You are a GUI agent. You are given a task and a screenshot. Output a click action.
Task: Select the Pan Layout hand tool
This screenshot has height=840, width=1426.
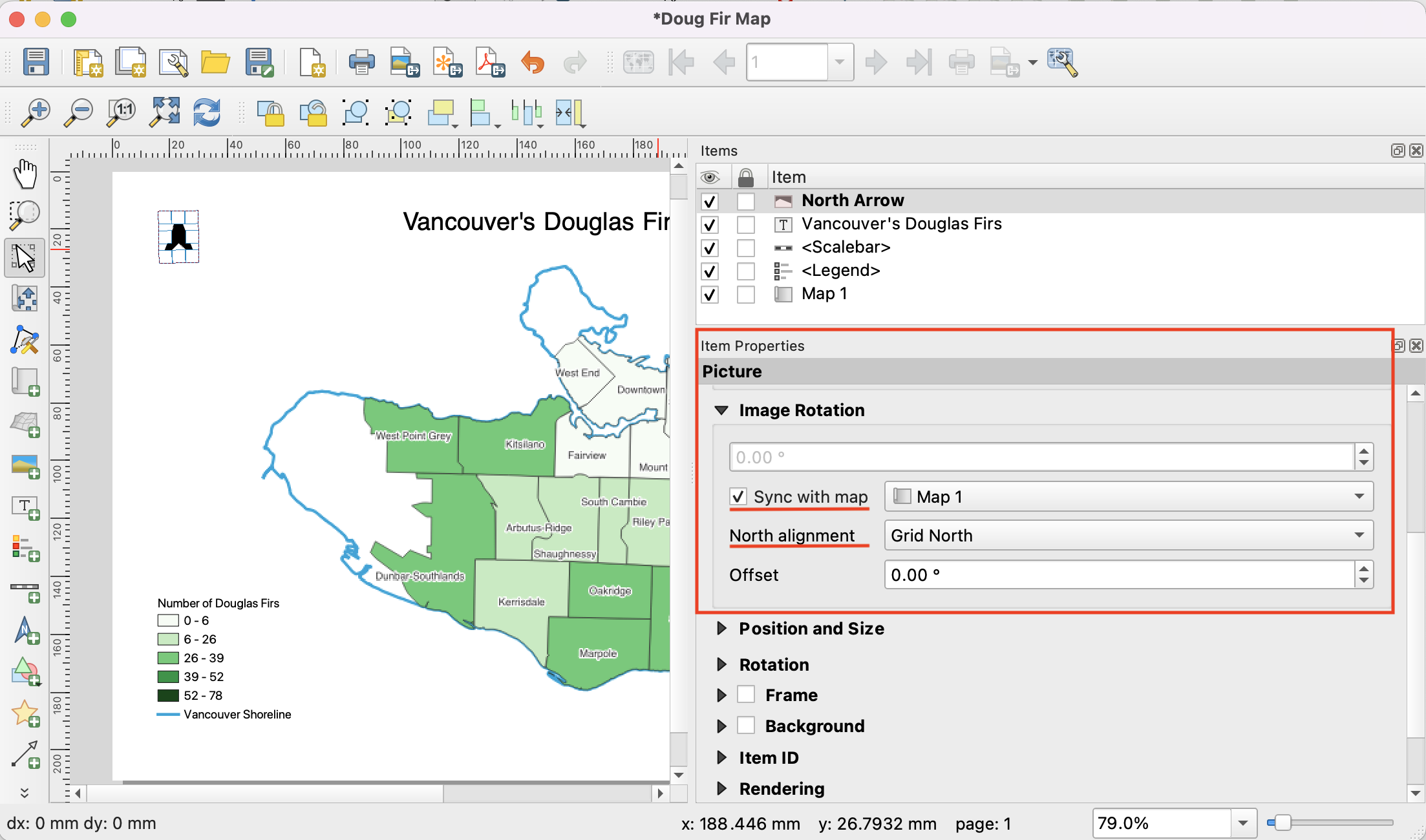point(25,174)
